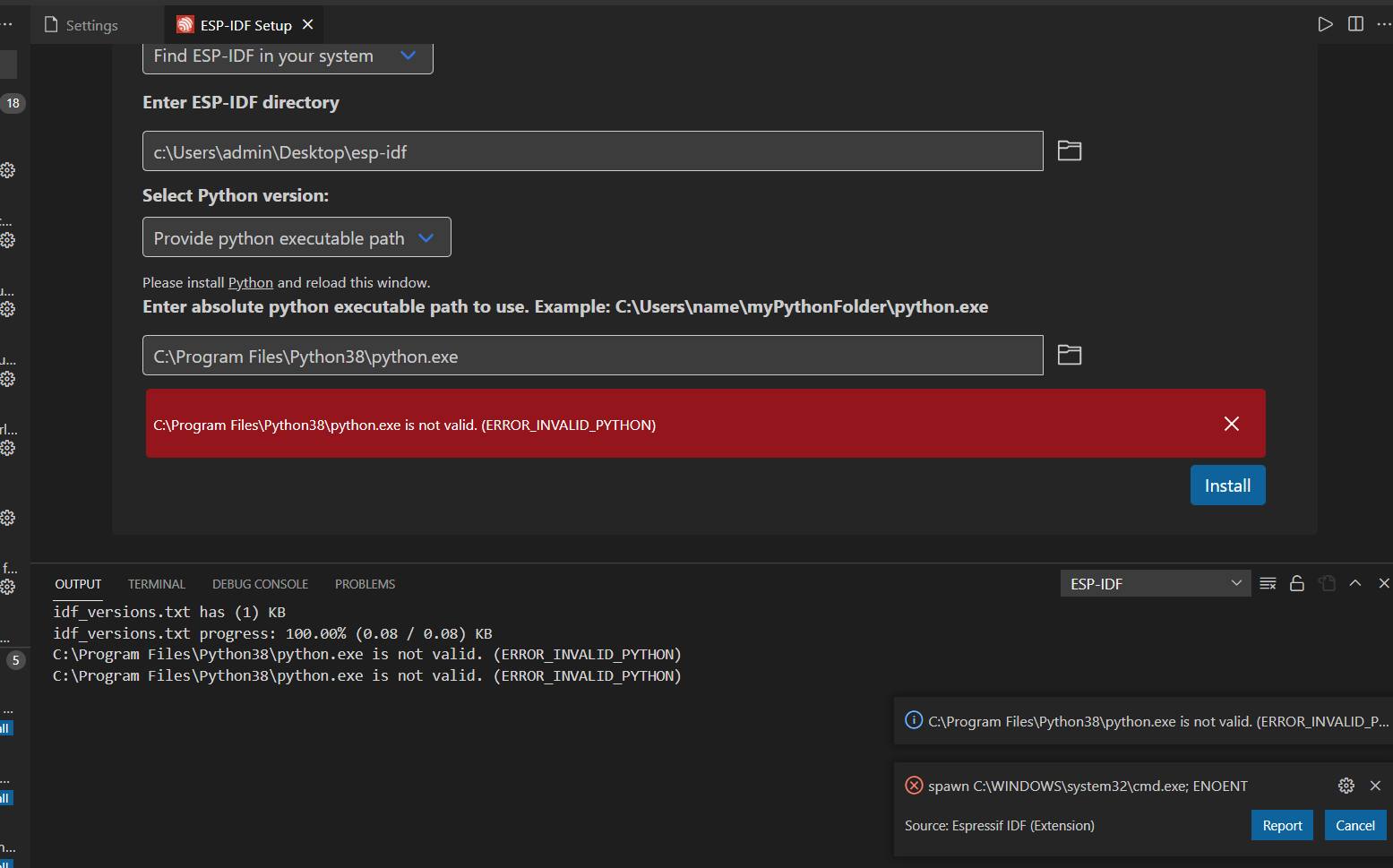Click the Source: Espressif IDF (Extension) text
The height and width of the screenshot is (868, 1393).
tap(1000, 825)
